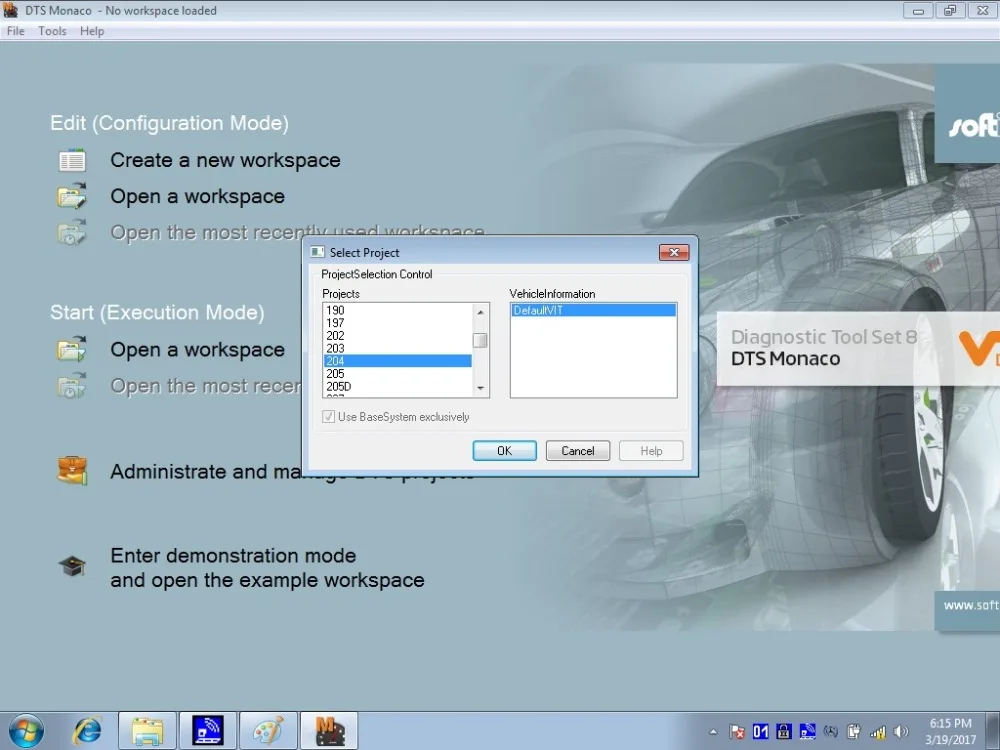
Task: Show hidden tray icons arrow
Action: coord(713,732)
